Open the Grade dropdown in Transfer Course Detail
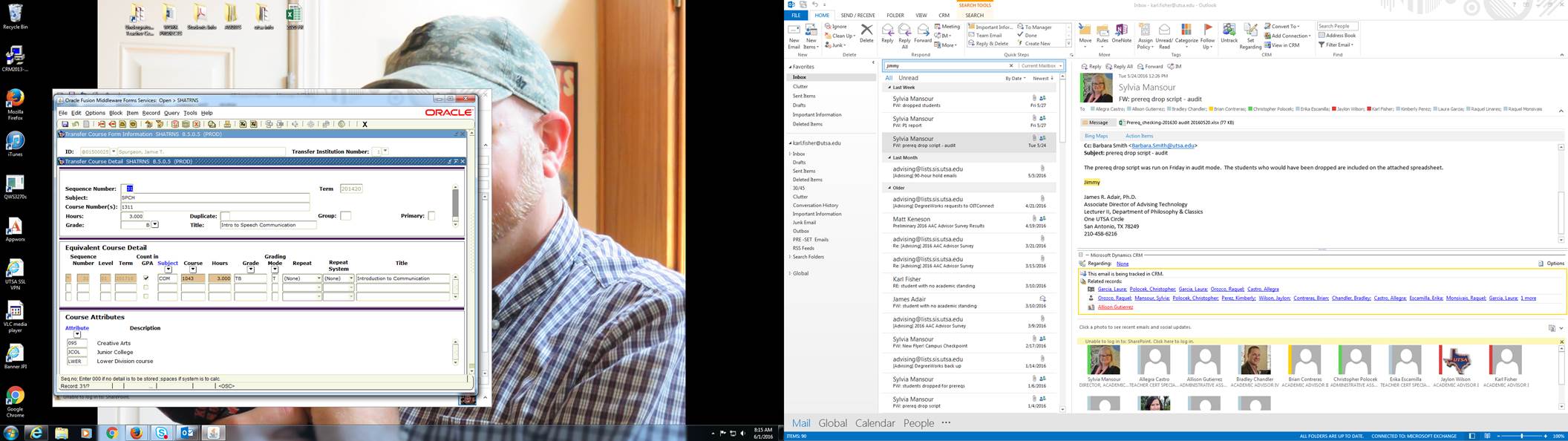 click(154, 225)
